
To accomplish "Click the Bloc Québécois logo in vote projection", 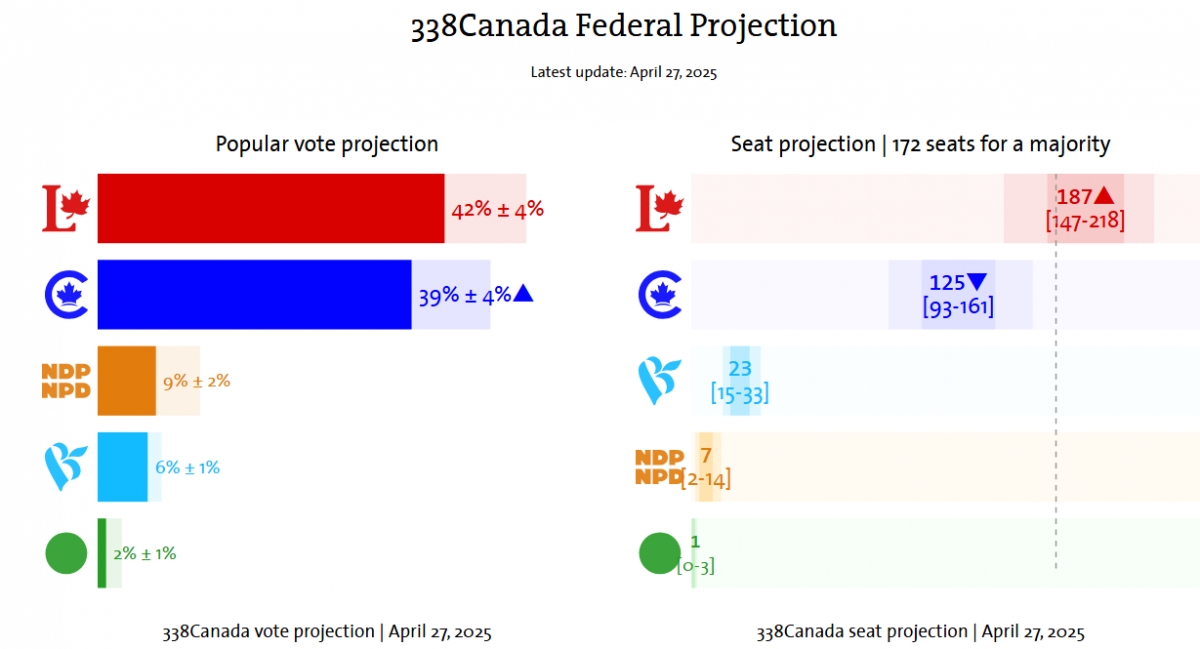I will pyautogui.click(x=66, y=467).
